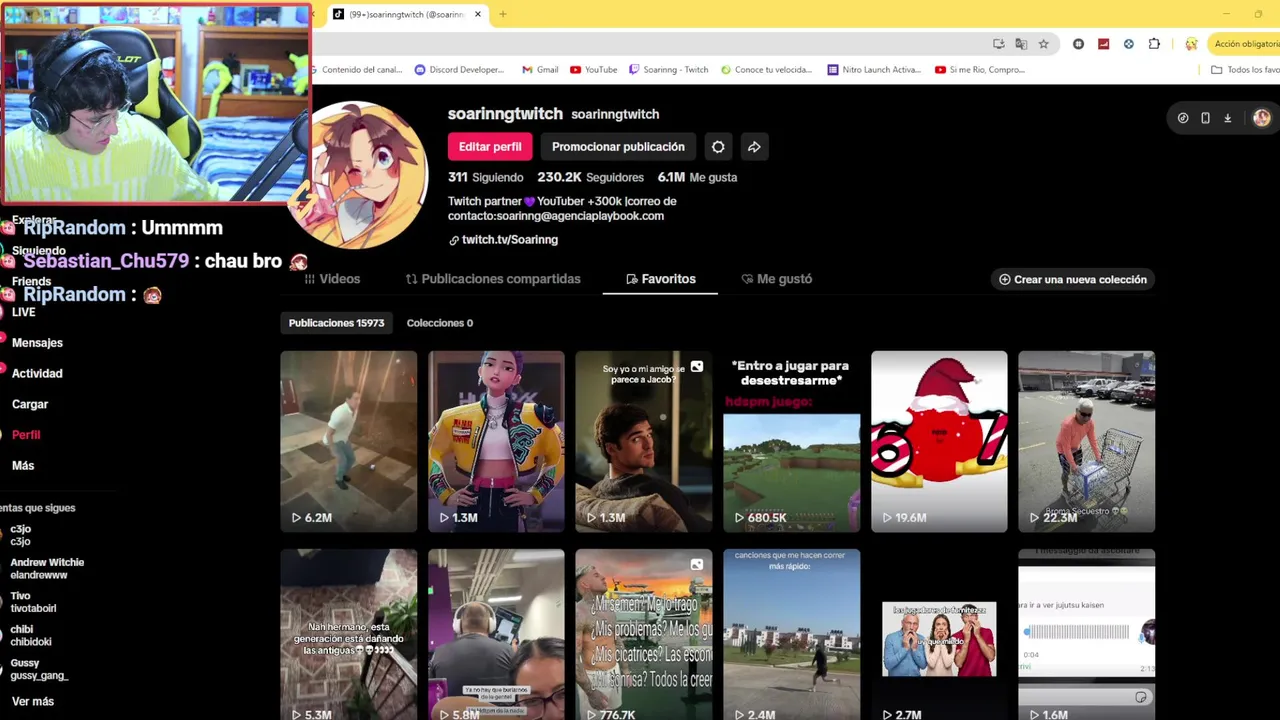Select the Favoritos tab
Screen dimensions: 1280x720
(660, 279)
